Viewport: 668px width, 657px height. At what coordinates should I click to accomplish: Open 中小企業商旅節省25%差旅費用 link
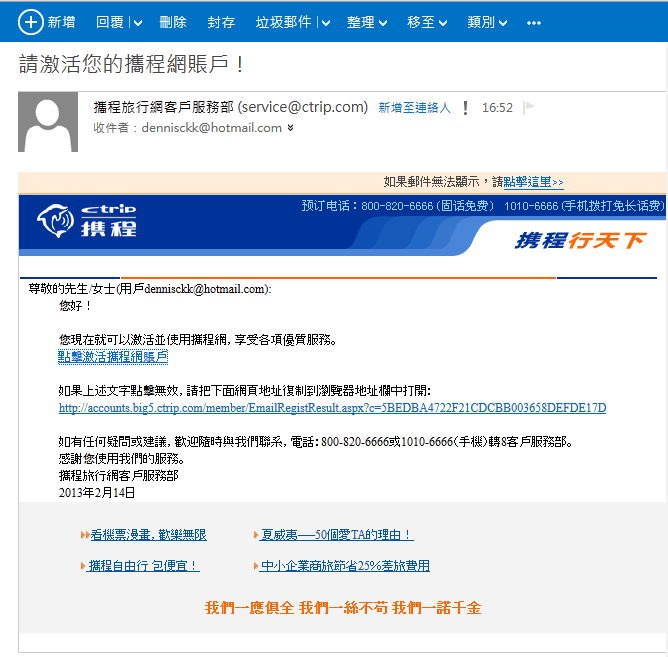345,566
